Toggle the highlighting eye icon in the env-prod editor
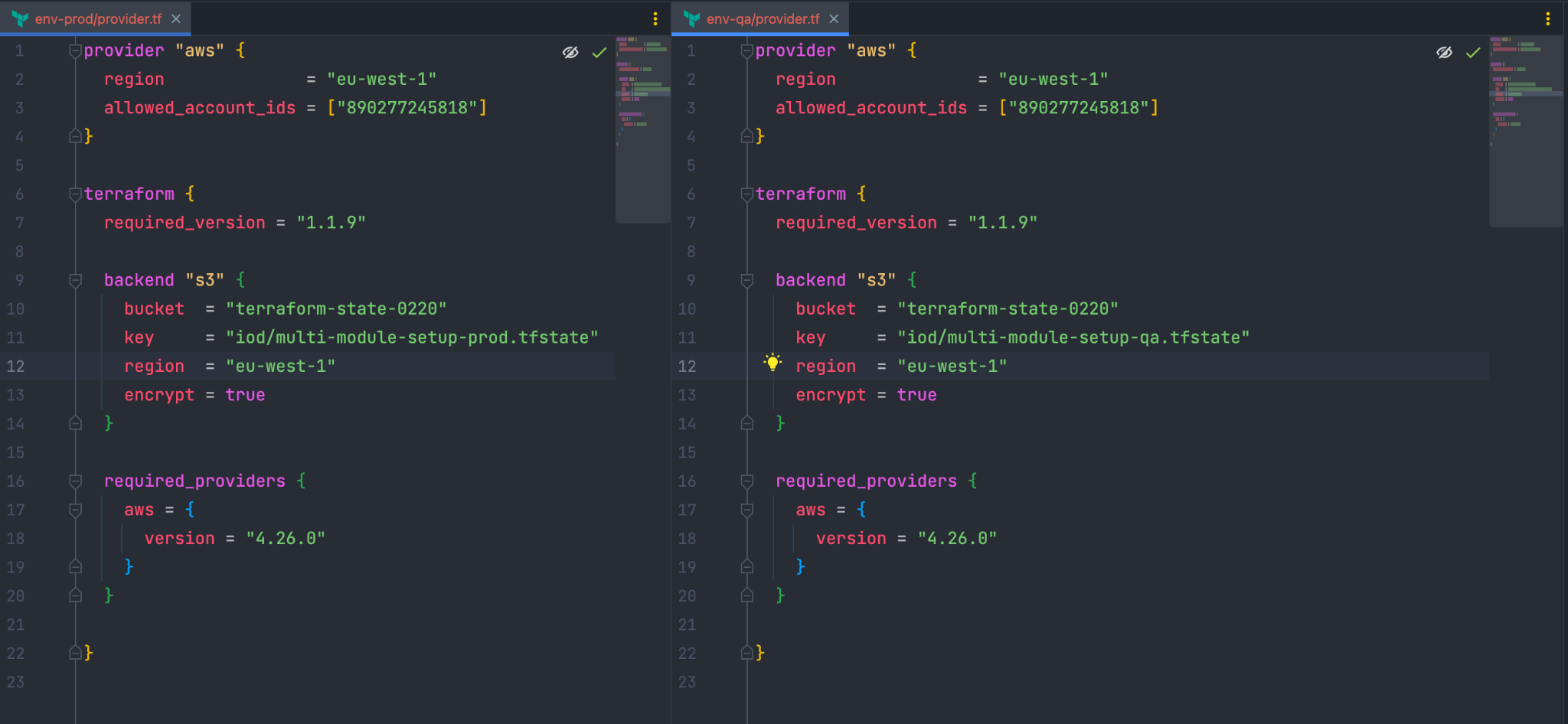The width and height of the screenshot is (1568, 724). tap(570, 52)
